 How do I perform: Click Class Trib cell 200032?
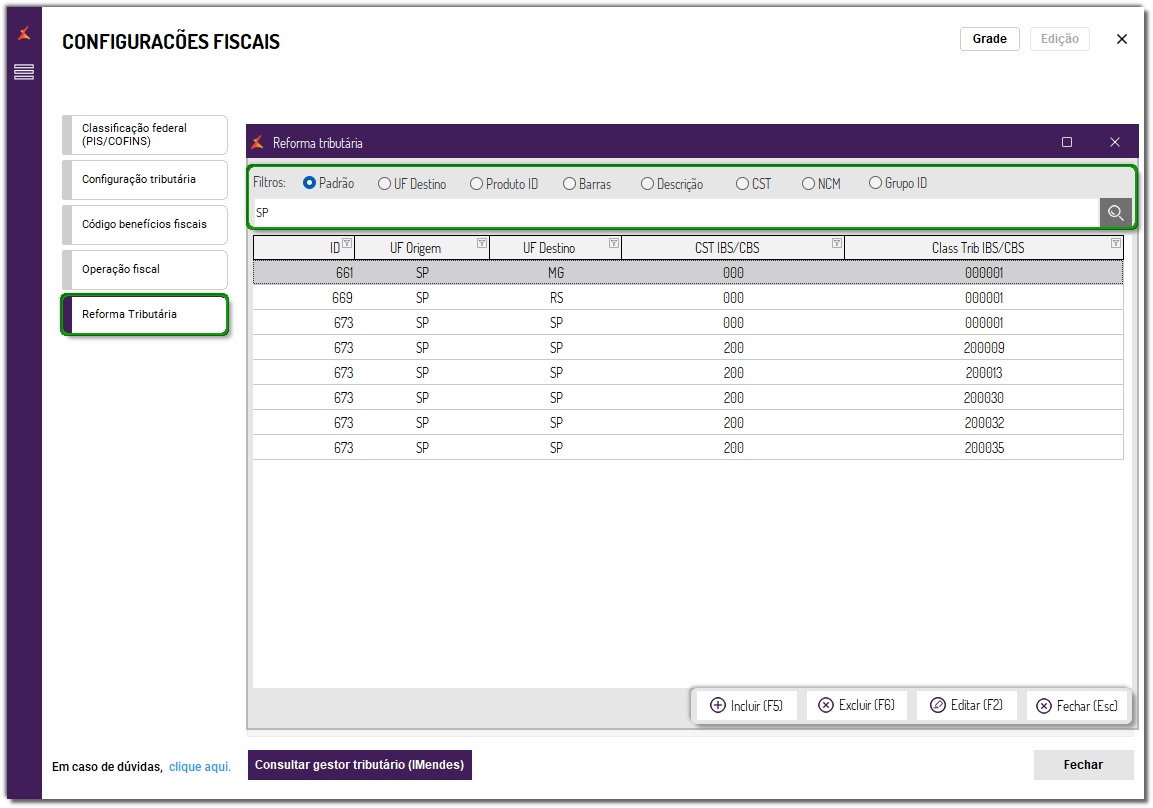coord(984,423)
